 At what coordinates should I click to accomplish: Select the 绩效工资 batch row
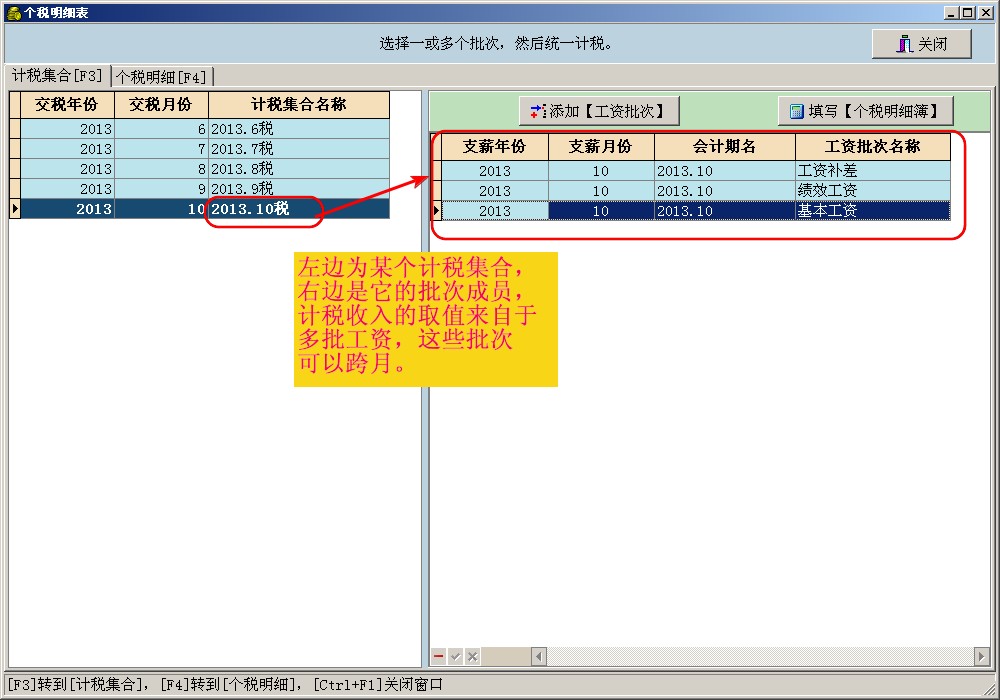coord(872,191)
